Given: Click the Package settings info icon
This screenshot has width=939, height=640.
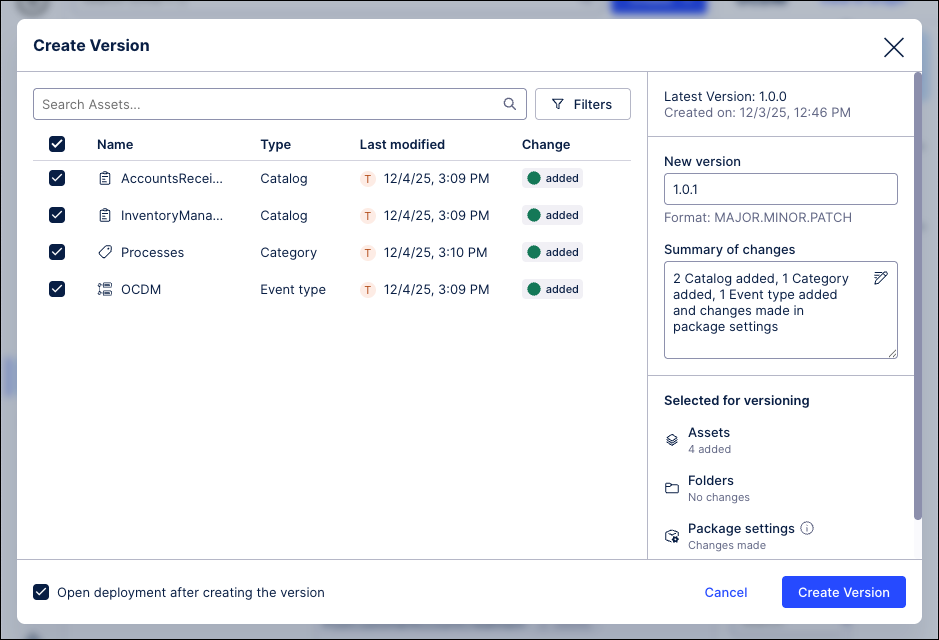Looking at the screenshot, I should pyautogui.click(x=808, y=528).
